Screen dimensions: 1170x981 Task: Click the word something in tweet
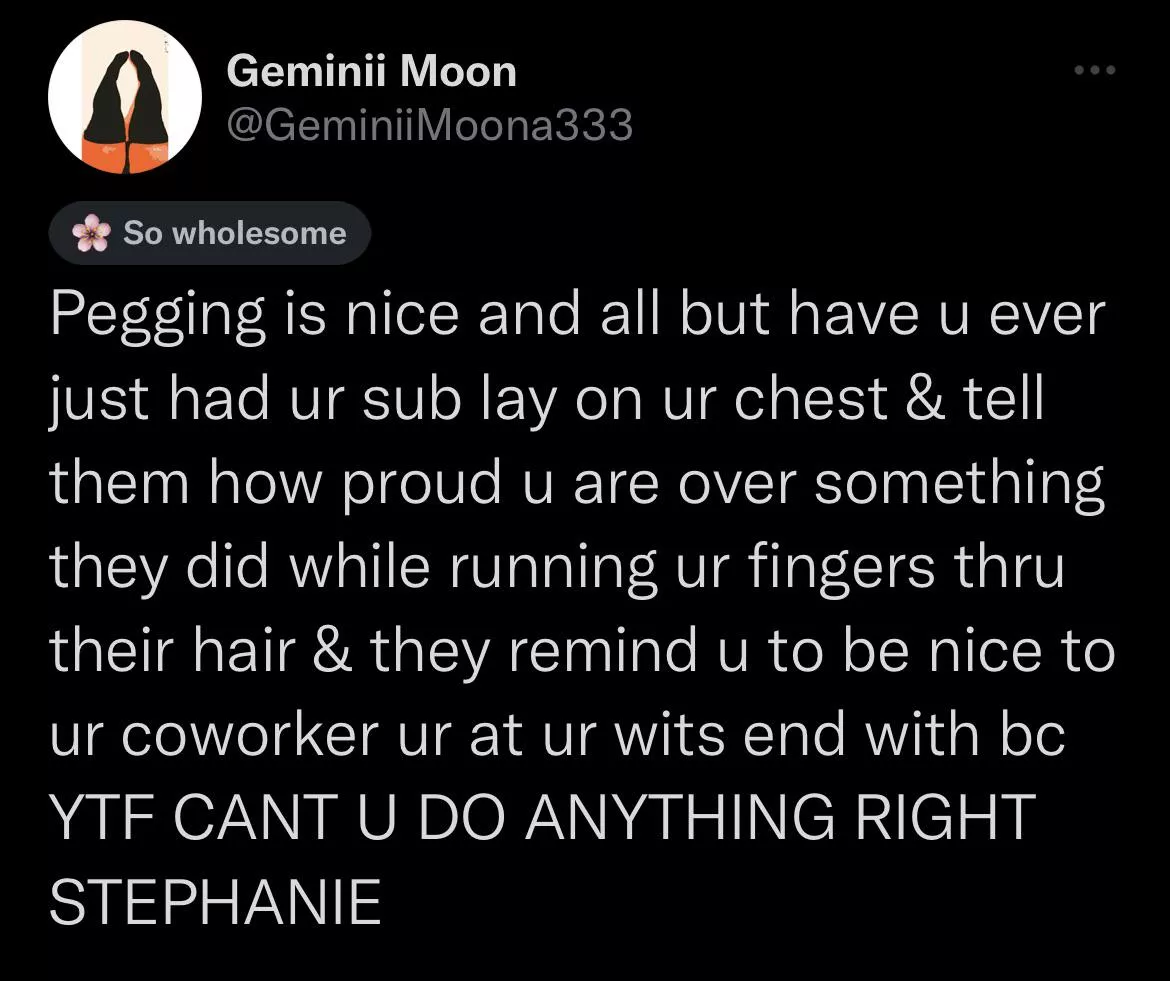click(x=959, y=484)
